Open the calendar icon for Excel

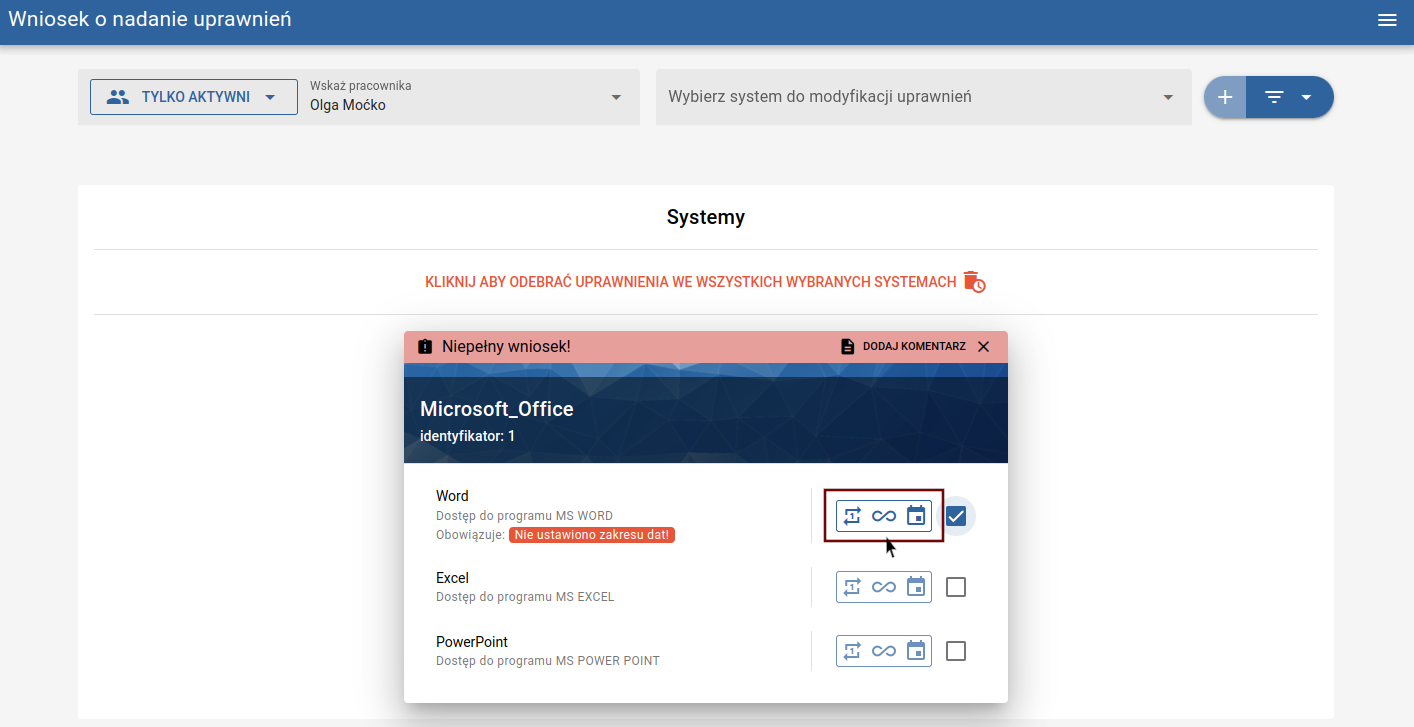tap(916, 587)
